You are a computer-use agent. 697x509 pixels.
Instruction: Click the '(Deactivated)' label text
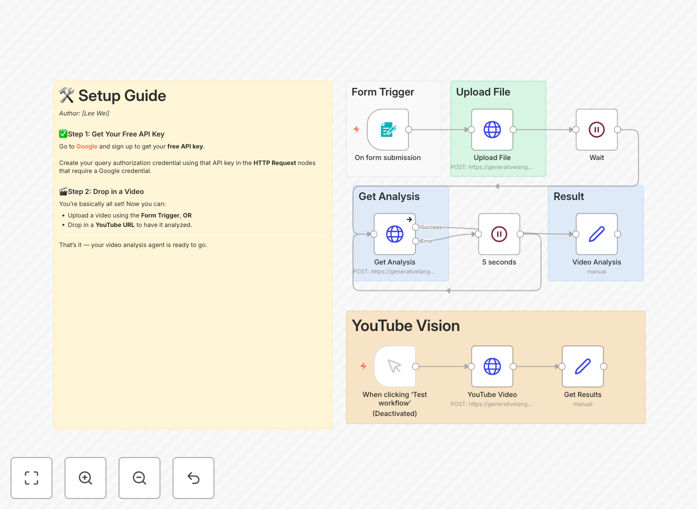point(395,413)
